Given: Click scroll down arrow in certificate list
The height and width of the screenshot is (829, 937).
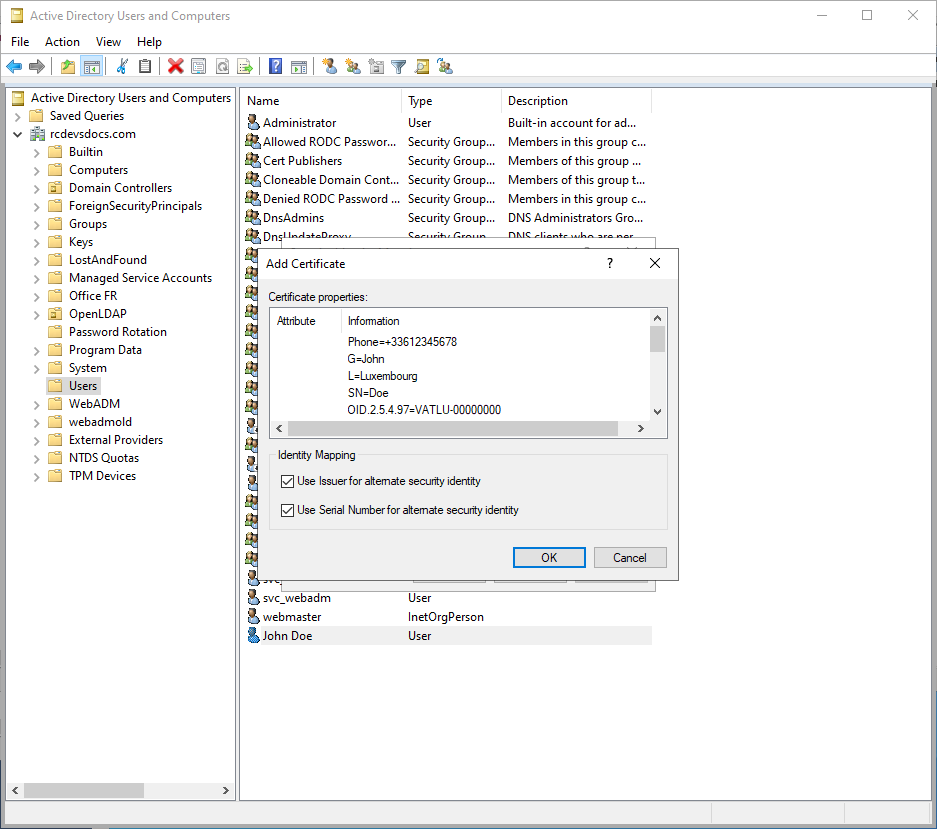Looking at the screenshot, I should point(657,412).
